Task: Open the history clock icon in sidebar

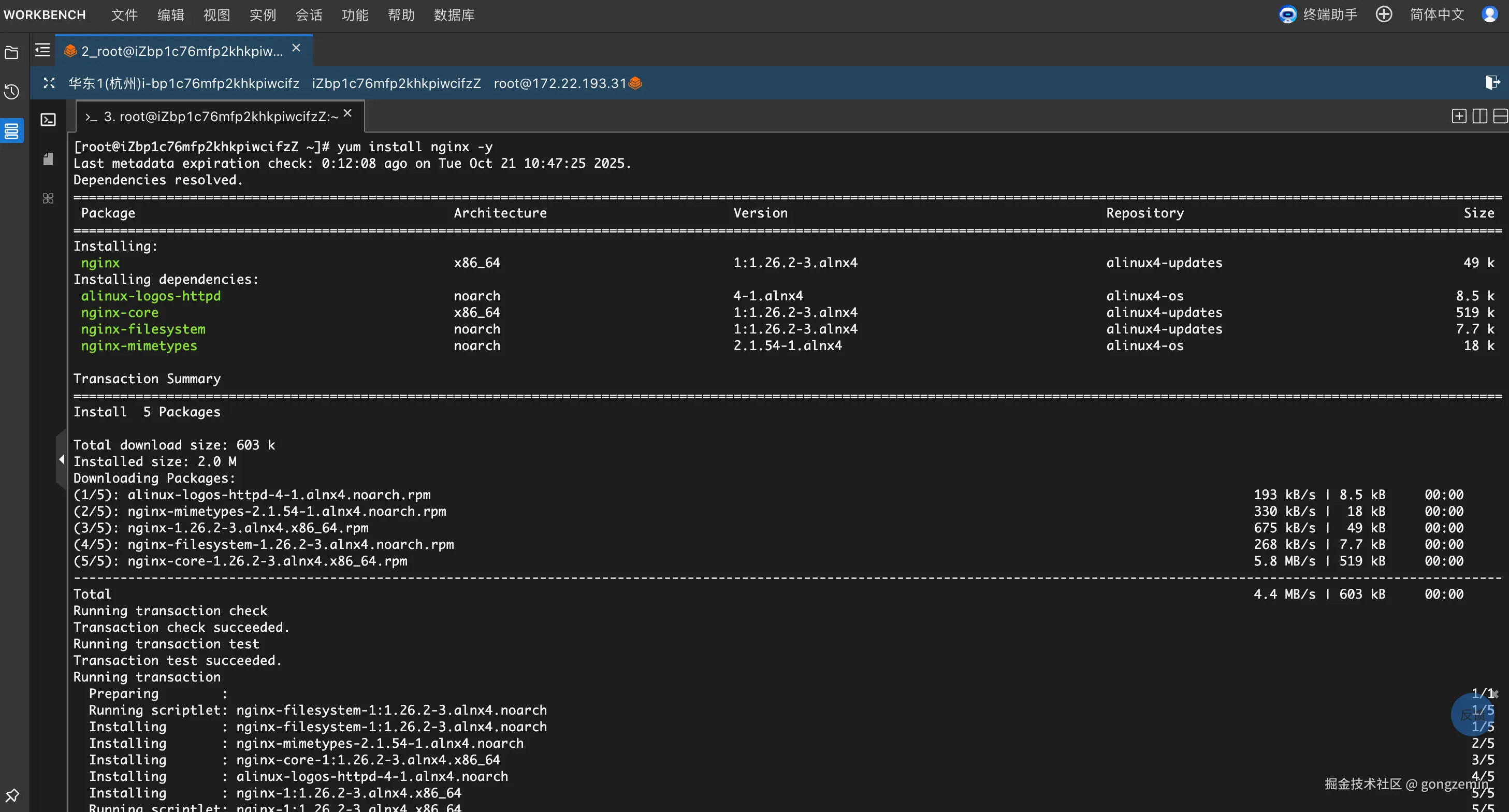Action: click(x=12, y=92)
